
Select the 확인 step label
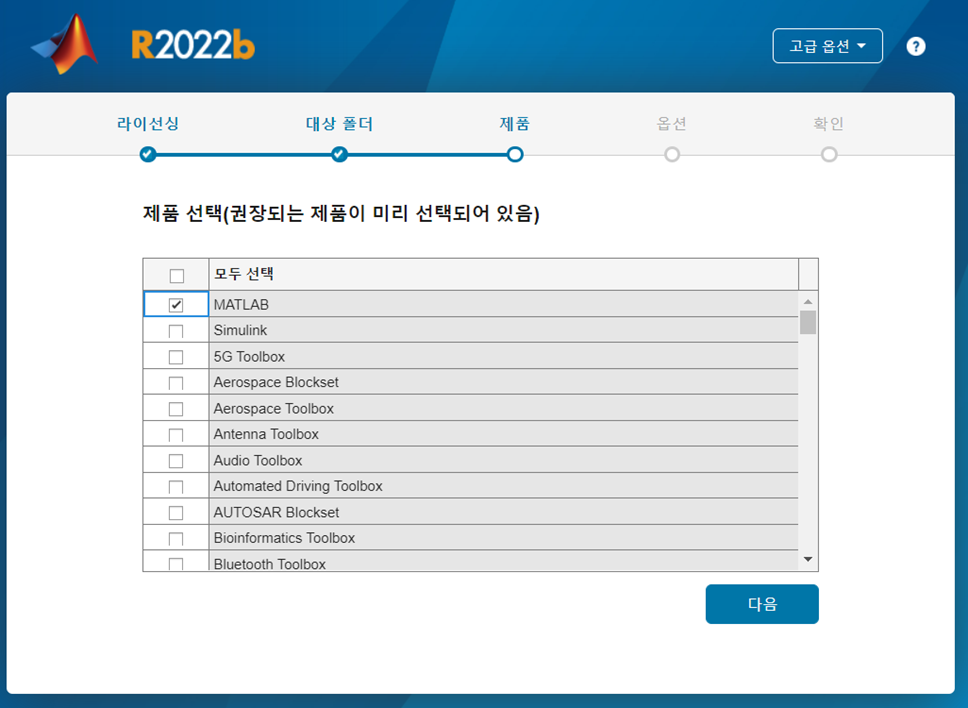(828, 123)
